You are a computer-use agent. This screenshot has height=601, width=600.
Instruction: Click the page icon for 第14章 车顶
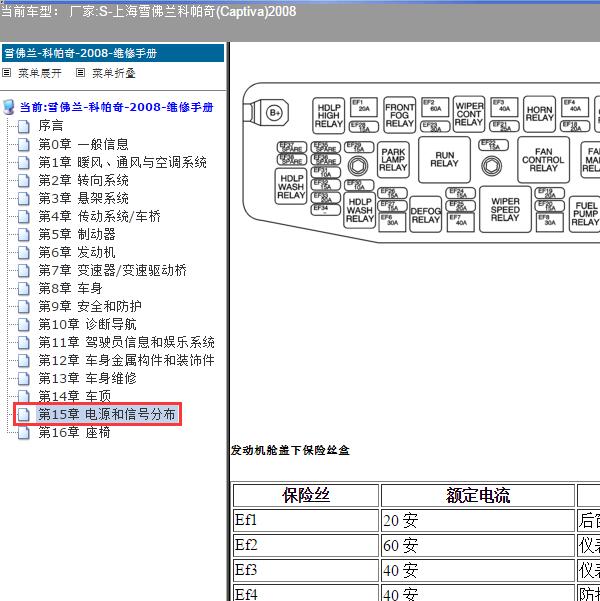(23, 396)
